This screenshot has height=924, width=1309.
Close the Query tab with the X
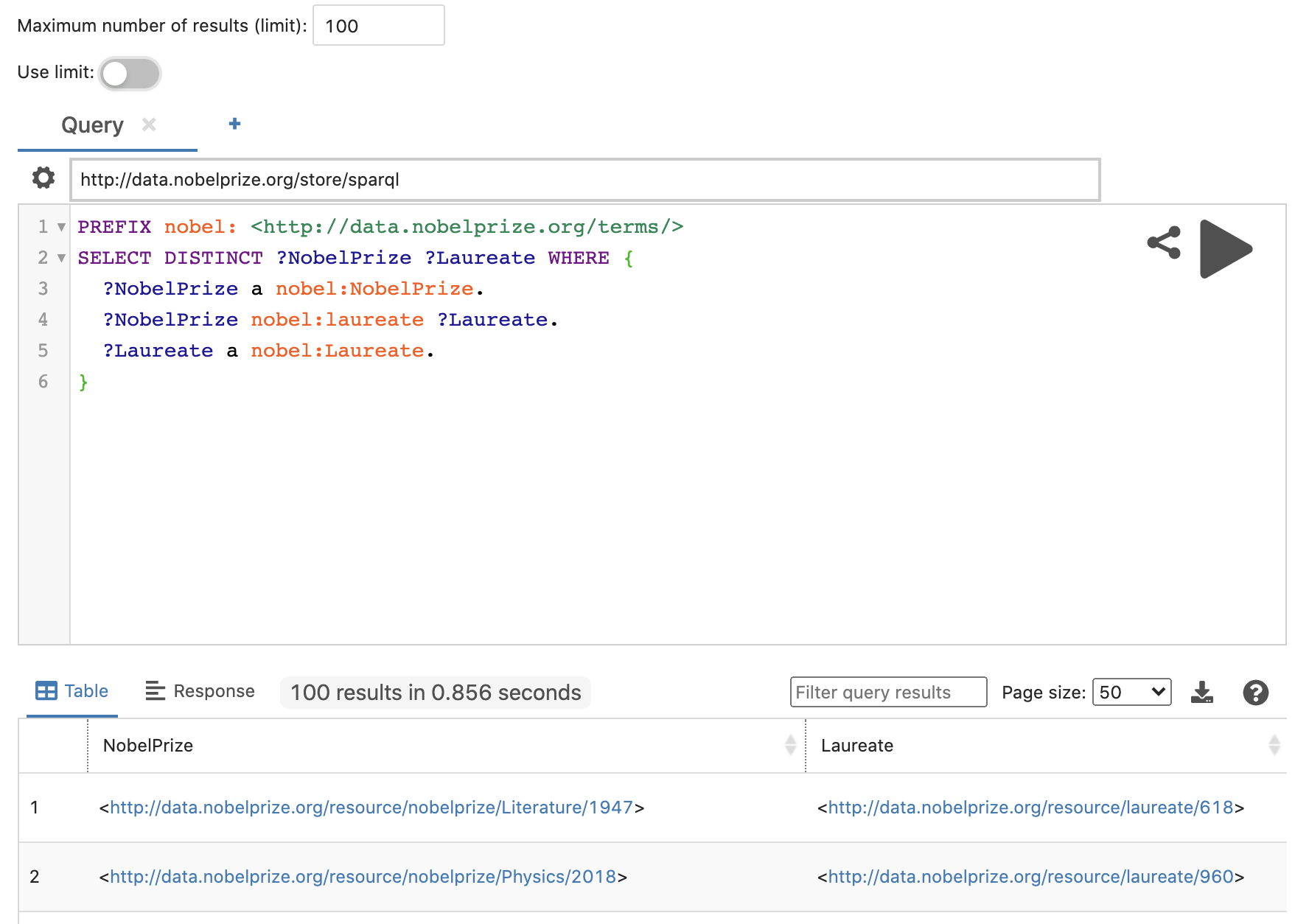[x=149, y=125]
